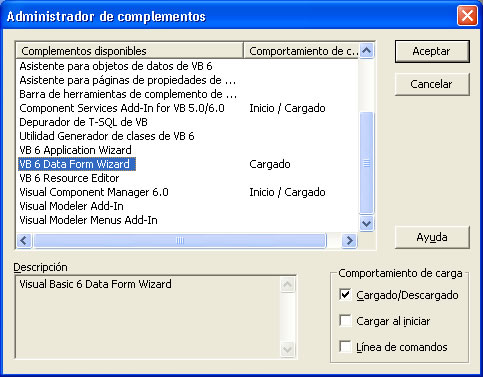This screenshot has height=377, width=483.
Task: Select the highlighted VB 6 Data Form Wizard
Action: click(77, 164)
